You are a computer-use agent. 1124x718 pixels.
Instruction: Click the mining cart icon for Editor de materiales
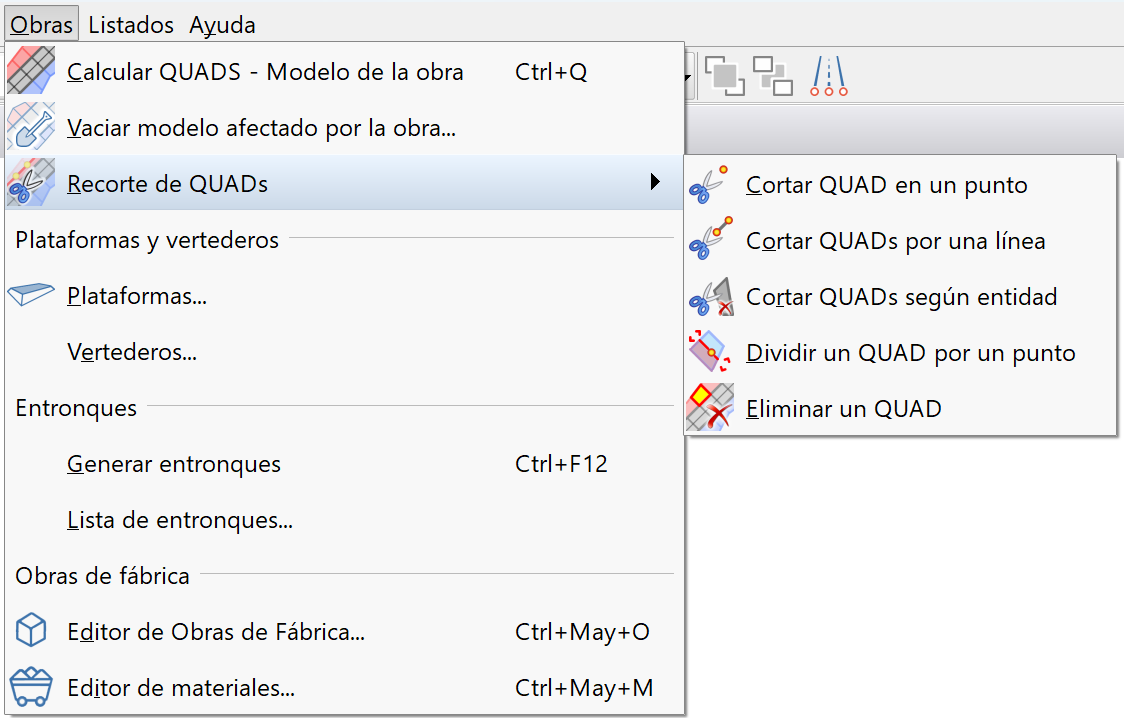(x=31, y=688)
